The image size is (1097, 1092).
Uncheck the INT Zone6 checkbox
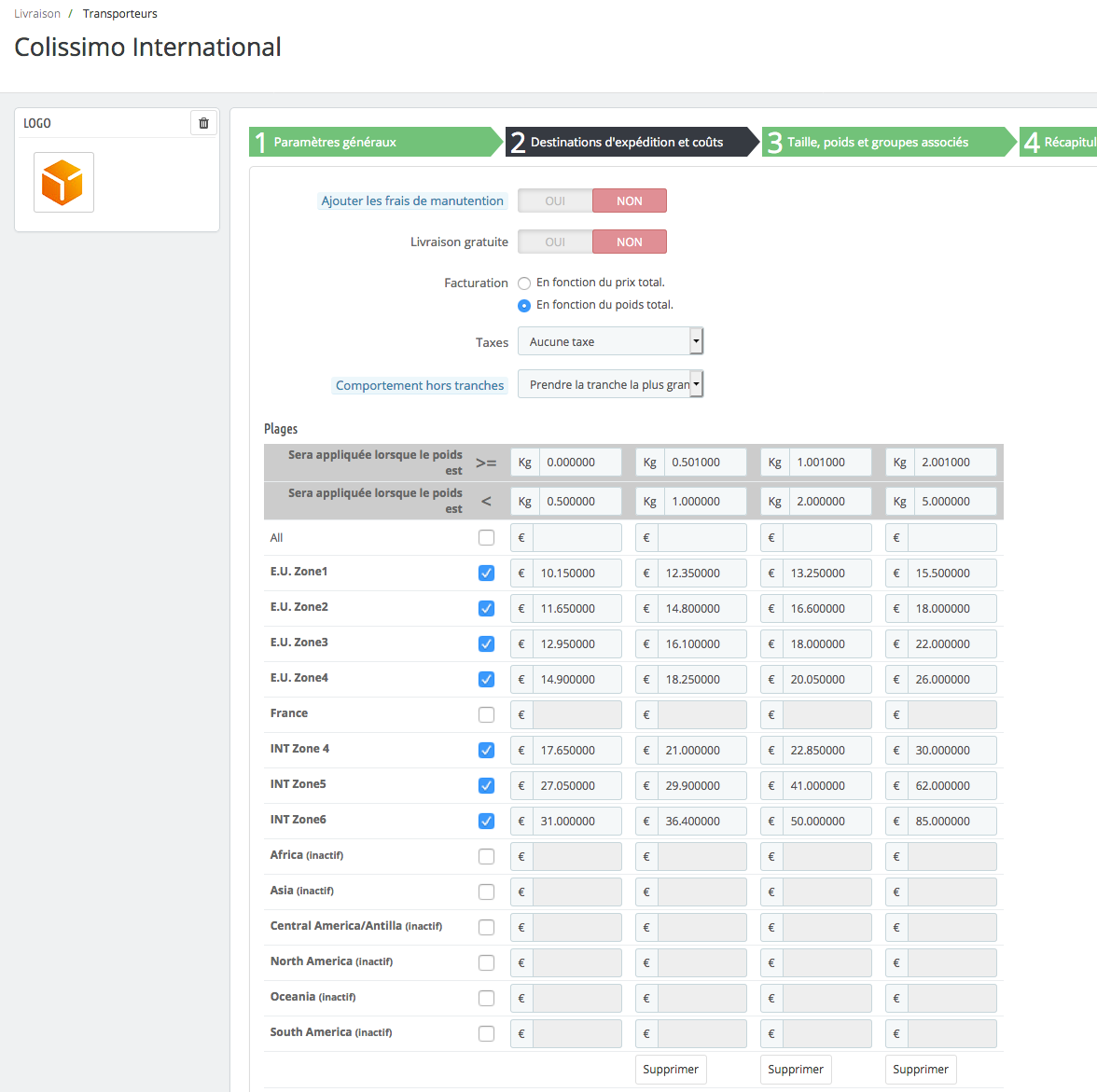(486, 822)
